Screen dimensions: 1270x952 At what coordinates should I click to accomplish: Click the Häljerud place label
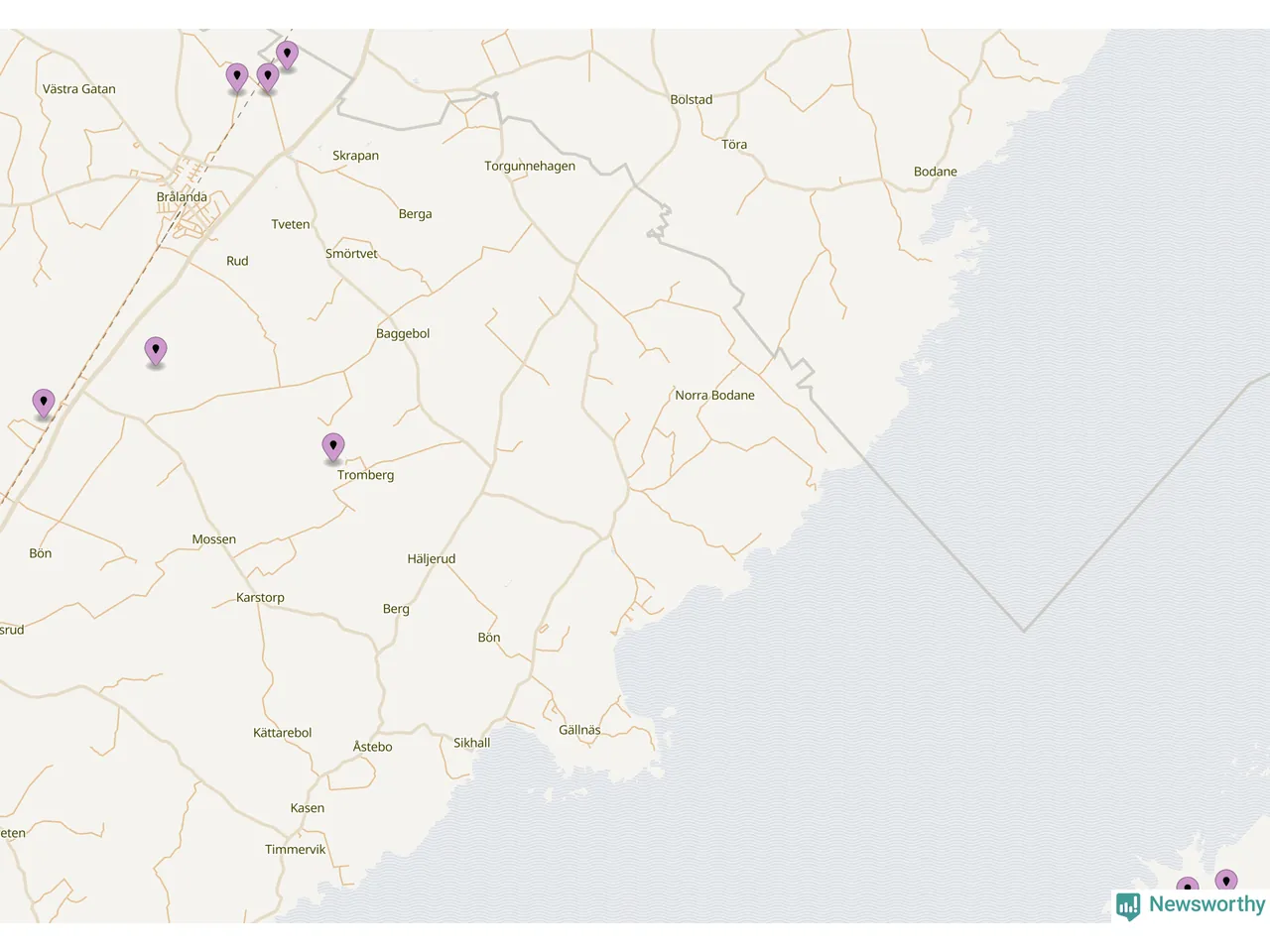click(432, 559)
